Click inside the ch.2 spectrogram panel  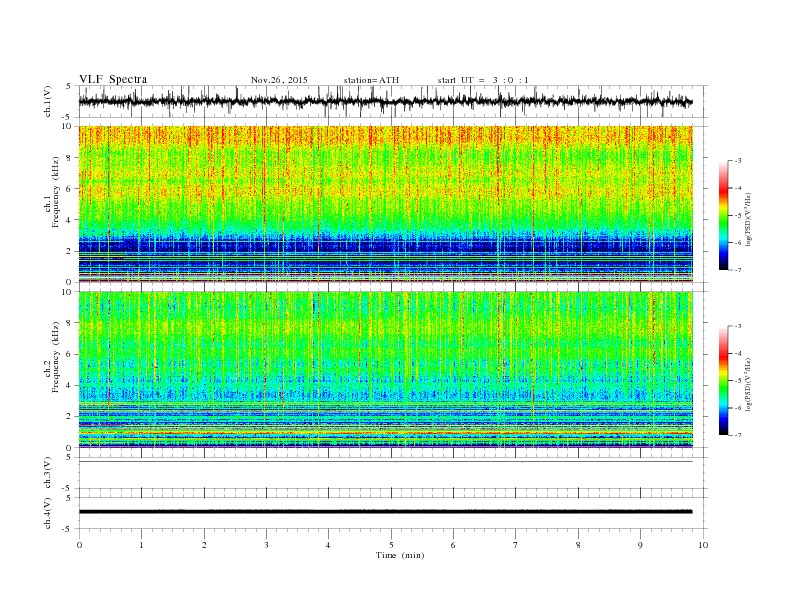click(x=385, y=370)
